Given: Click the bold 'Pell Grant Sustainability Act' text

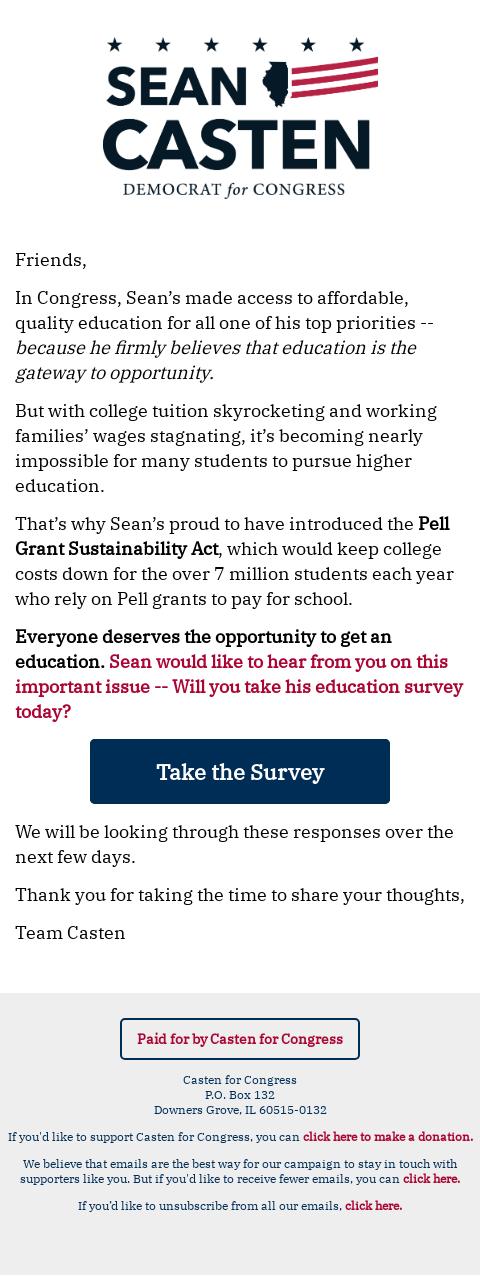Looking at the screenshot, I should click(x=232, y=536).
